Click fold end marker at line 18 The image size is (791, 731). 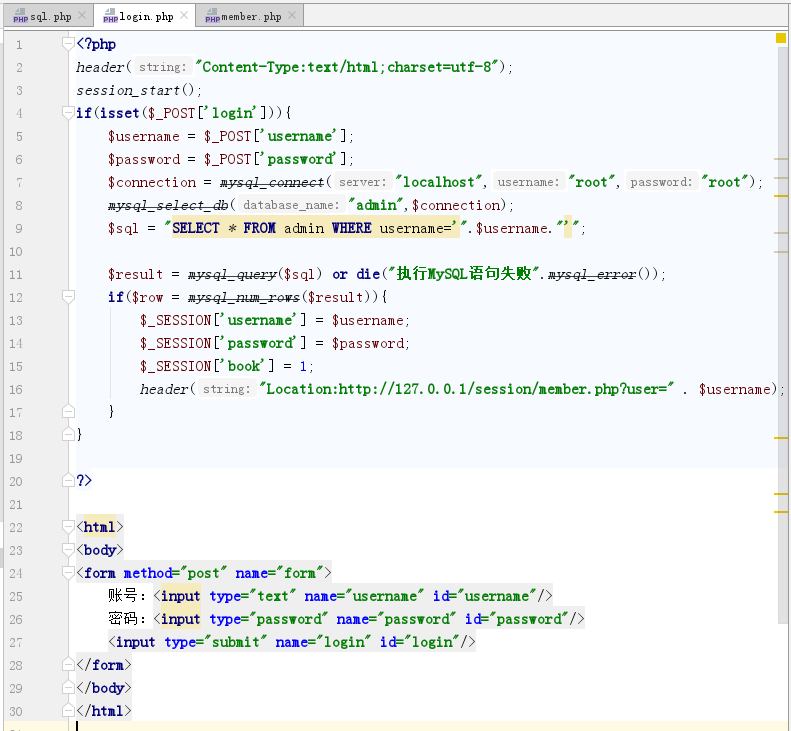tap(68, 434)
